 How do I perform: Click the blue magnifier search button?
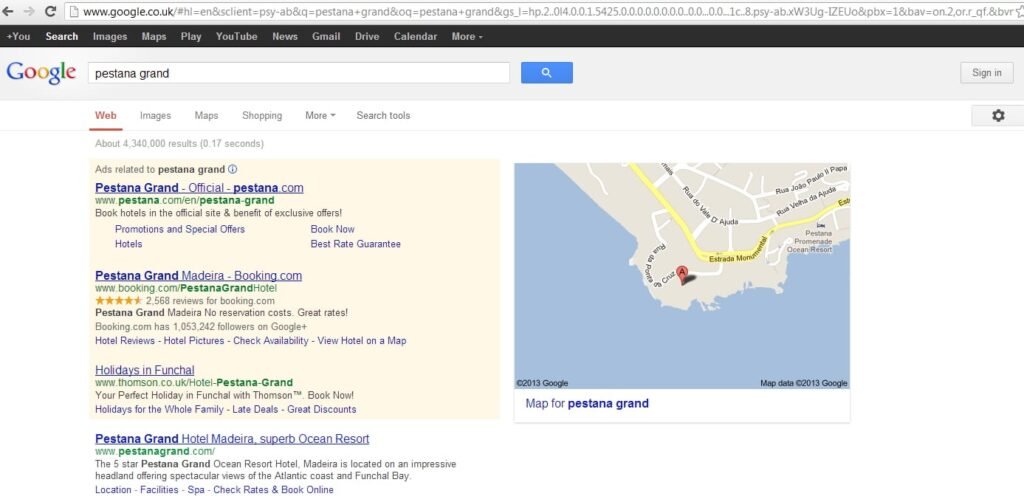[x=546, y=73]
